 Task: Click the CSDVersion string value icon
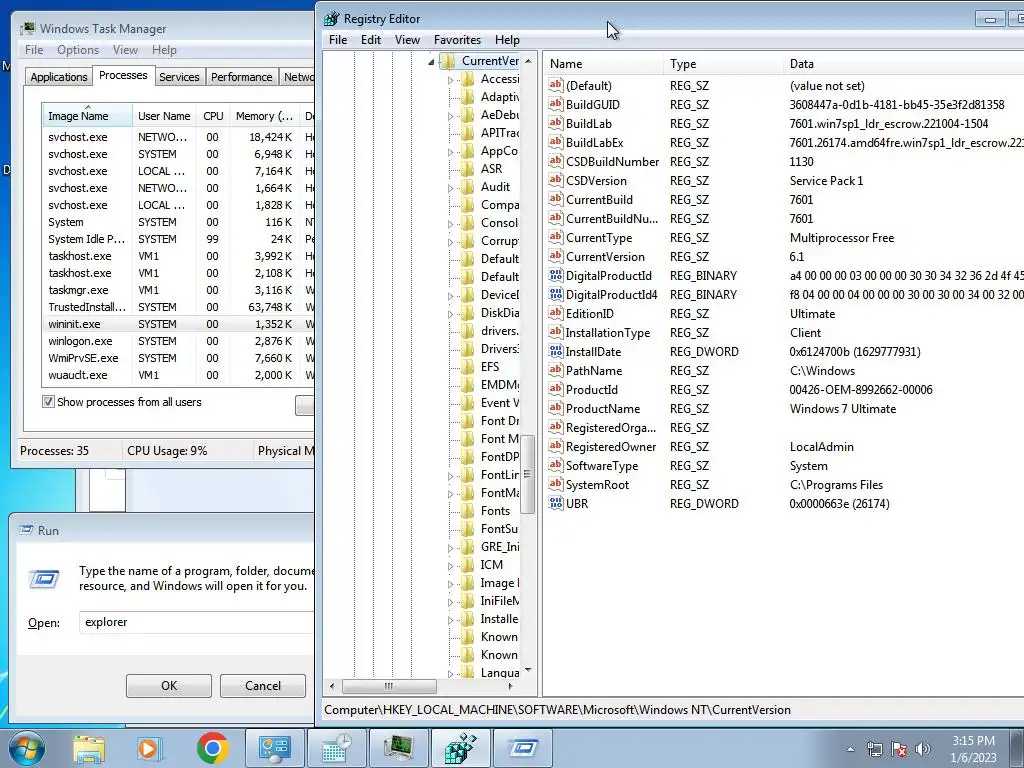pos(556,180)
